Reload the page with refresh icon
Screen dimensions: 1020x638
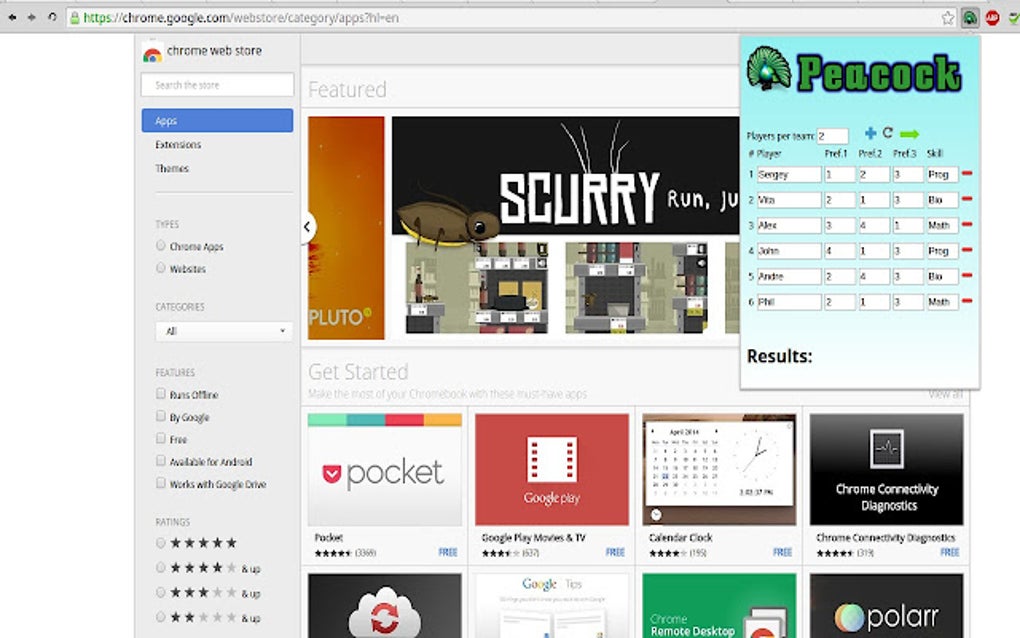point(52,18)
